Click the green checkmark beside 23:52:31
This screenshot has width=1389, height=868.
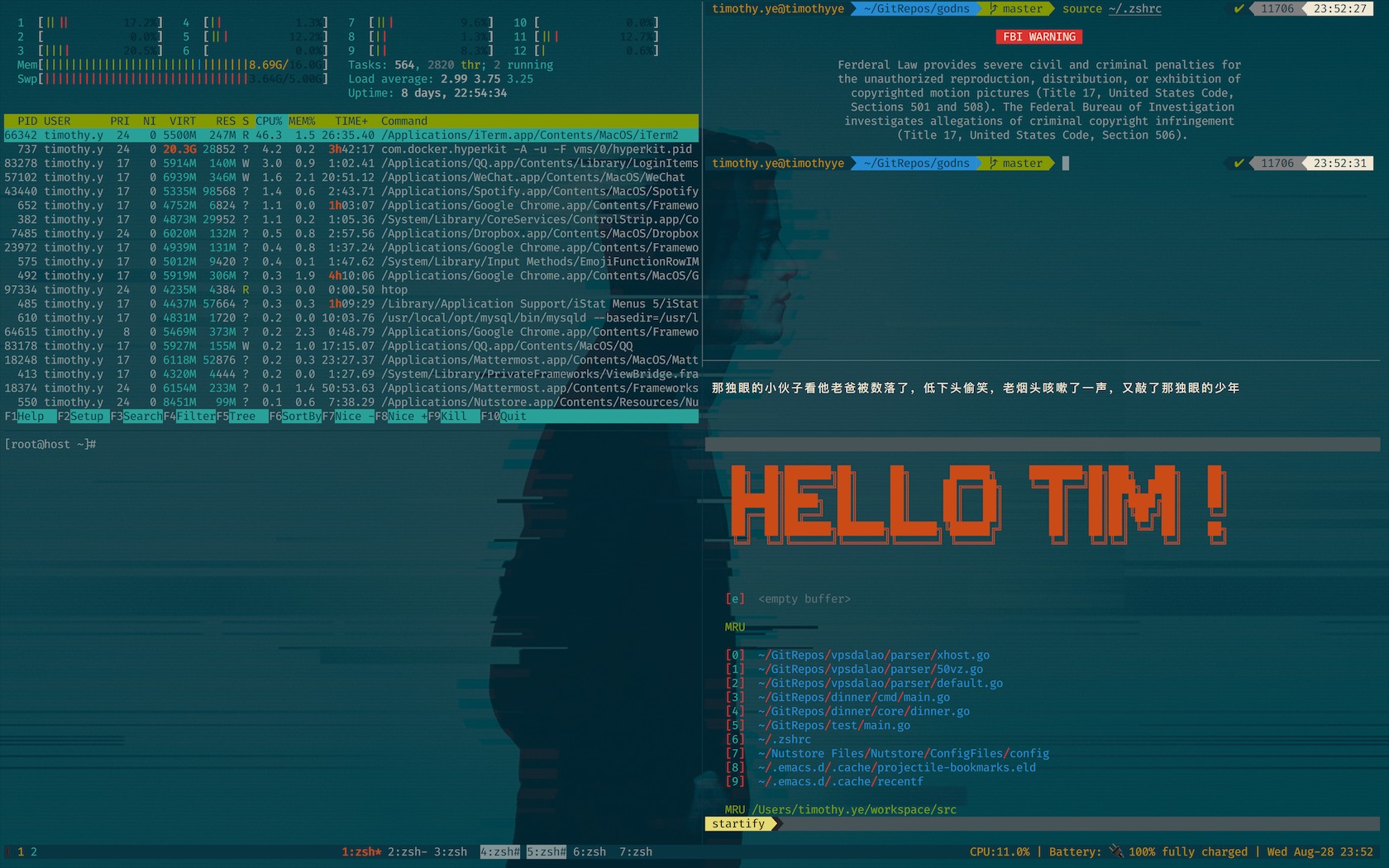pyautogui.click(x=1239, y=164)
